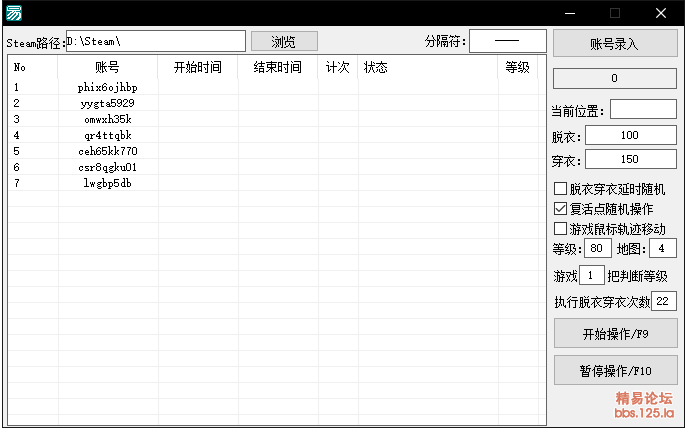The width and height of the screenshot is (687, 430).
Task: Click the 等级 field showing 80
Action: click(598, 249)
